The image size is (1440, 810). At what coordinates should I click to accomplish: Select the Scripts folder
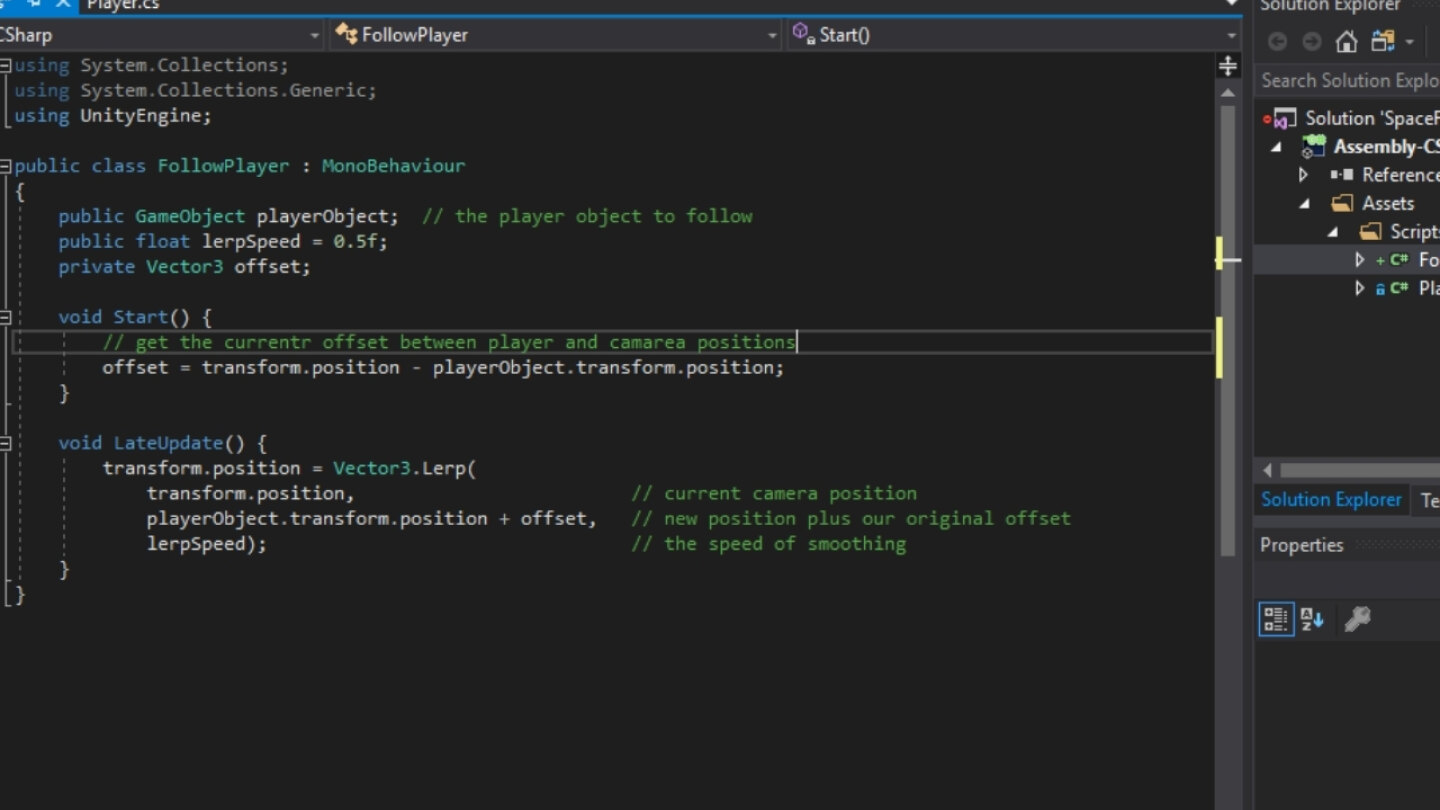point(1414,231)
